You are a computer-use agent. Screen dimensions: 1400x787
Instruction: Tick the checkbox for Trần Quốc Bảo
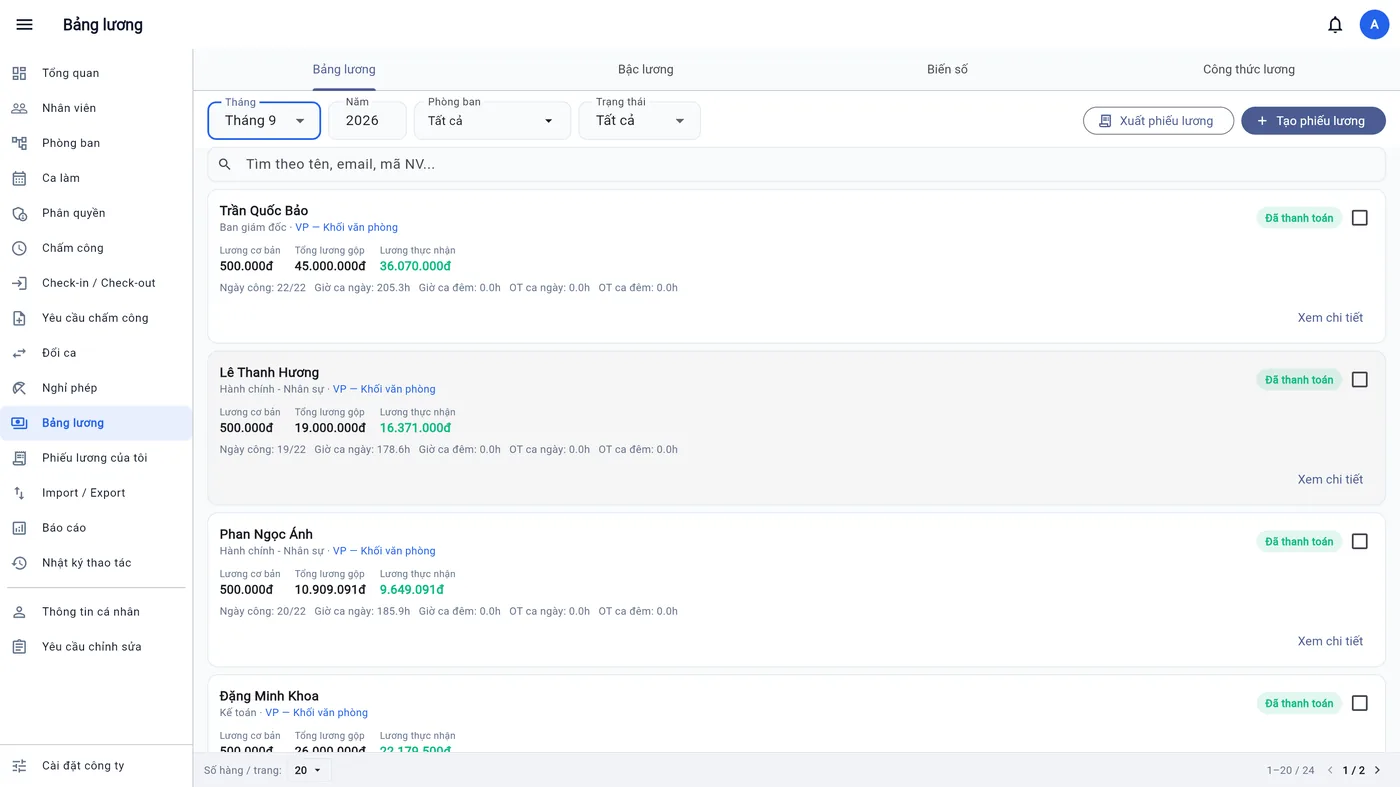[x=1360, y=218]
